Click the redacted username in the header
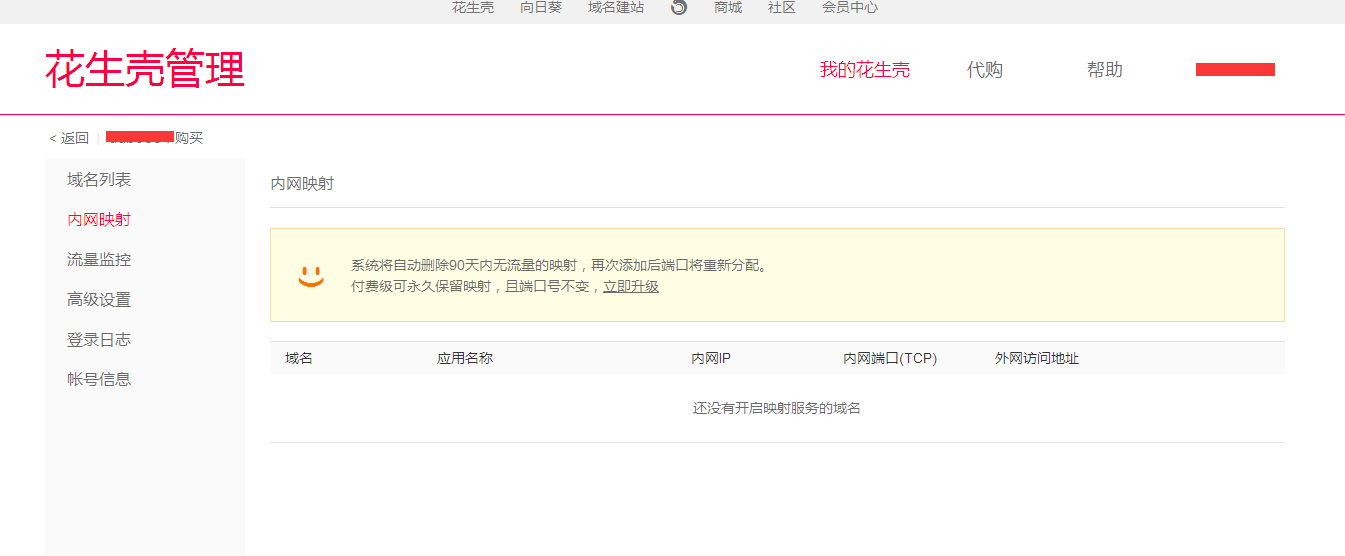 click(1235, 70)
